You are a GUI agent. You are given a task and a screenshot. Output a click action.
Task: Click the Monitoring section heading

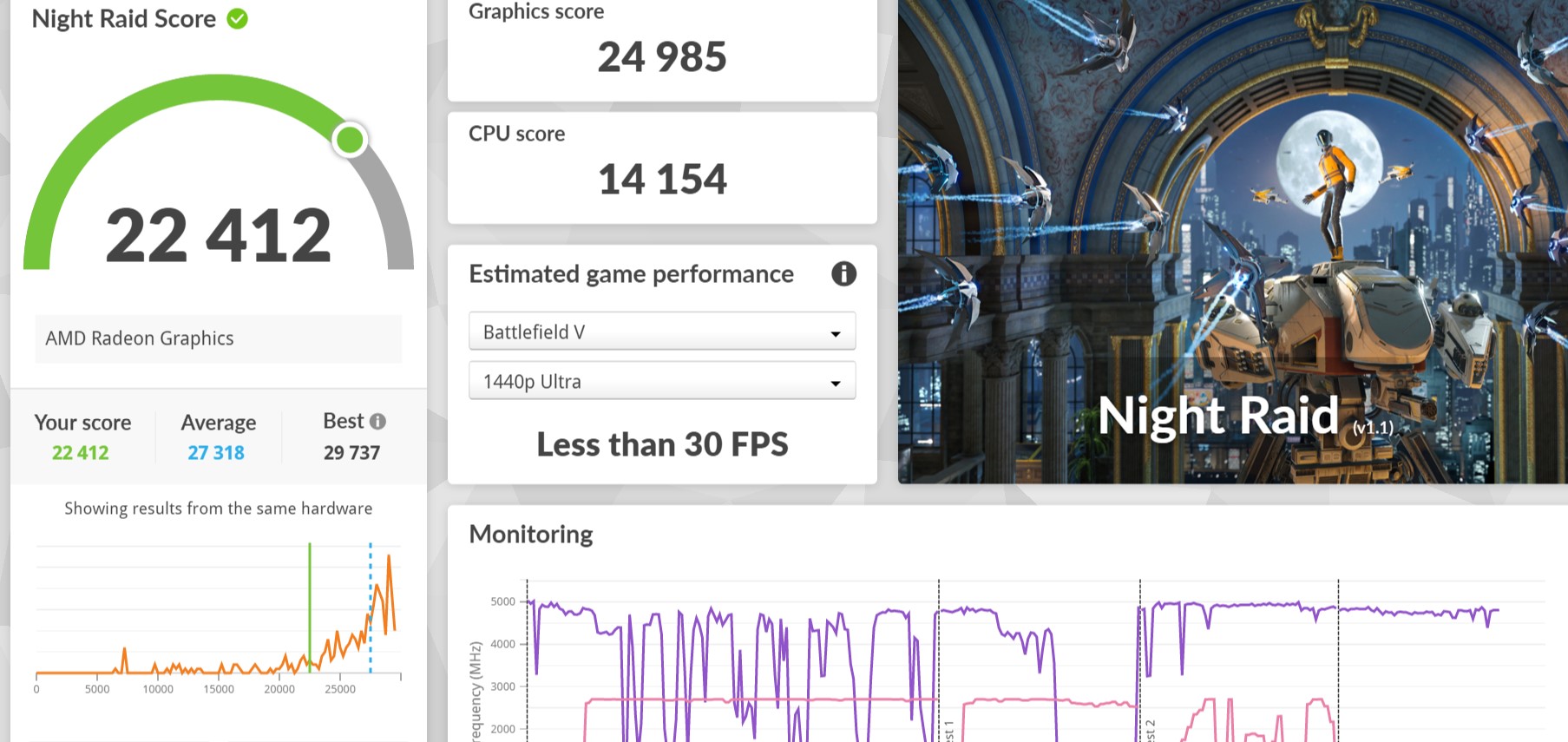[531, 535]
